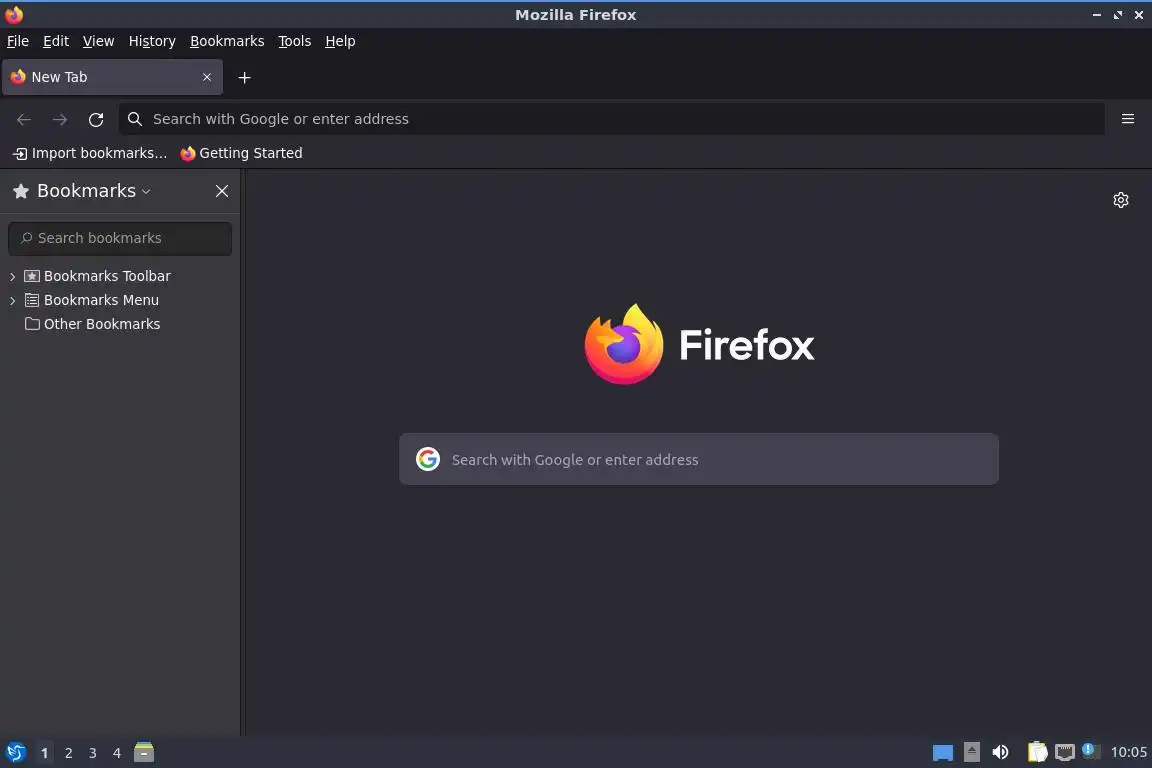The image size is (1152, 768).
Task: Switch to workspace 3
Action: click(x=93, y=753)
